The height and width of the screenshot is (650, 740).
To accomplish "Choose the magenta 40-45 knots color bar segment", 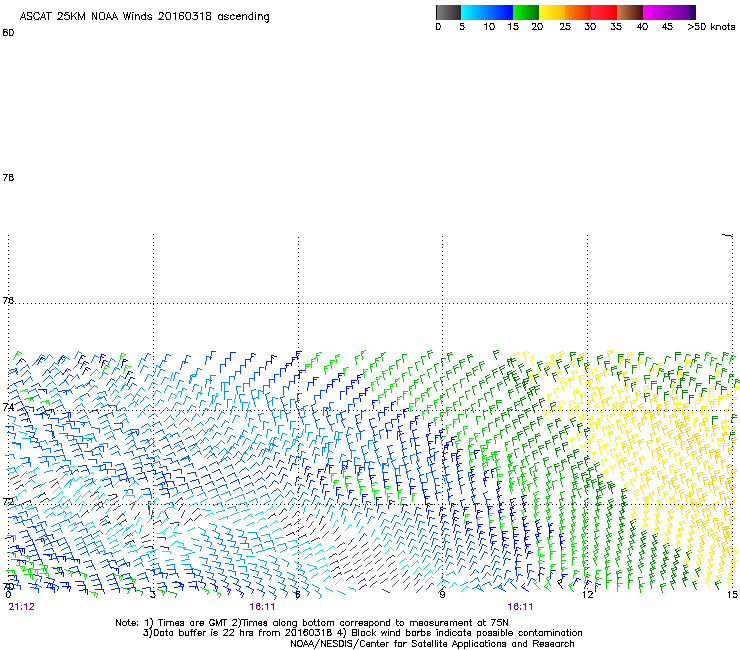I will (656, 12).
